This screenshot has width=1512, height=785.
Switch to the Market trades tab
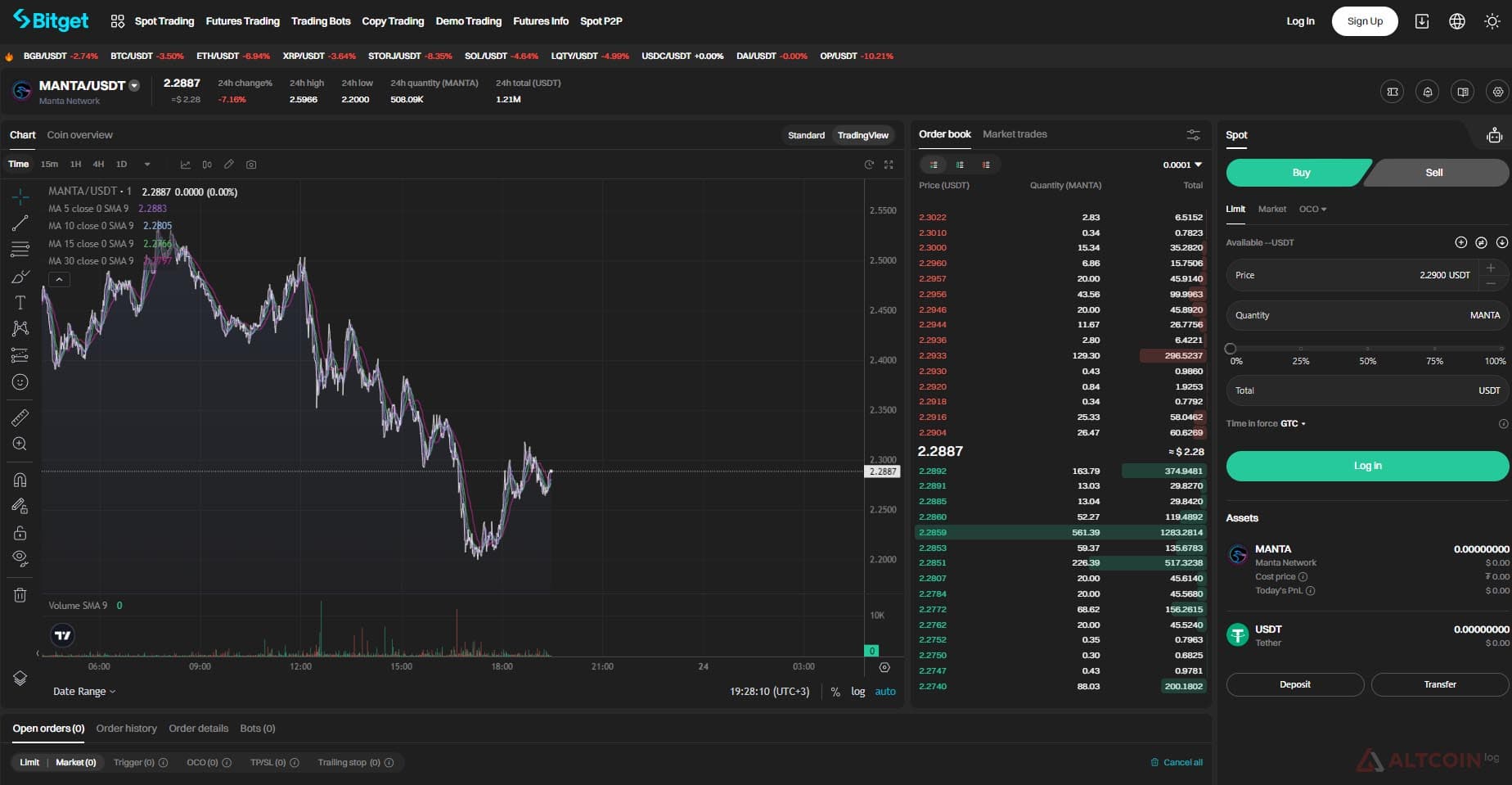1015,134
